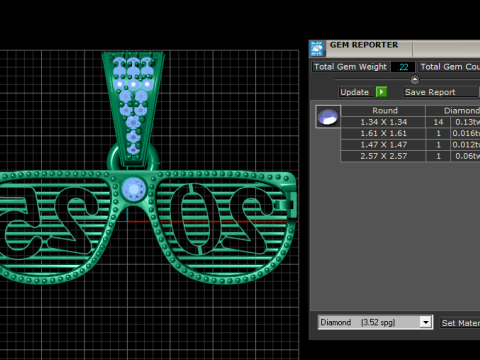Viewport: 480px width, 360px height.
Task: Click the Total Gem Weight value field
Action: [x=403, y=67]
